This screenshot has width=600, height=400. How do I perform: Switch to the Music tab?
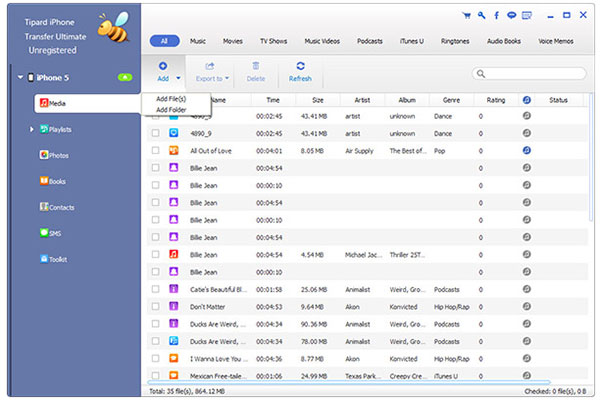tap(198, 41)
